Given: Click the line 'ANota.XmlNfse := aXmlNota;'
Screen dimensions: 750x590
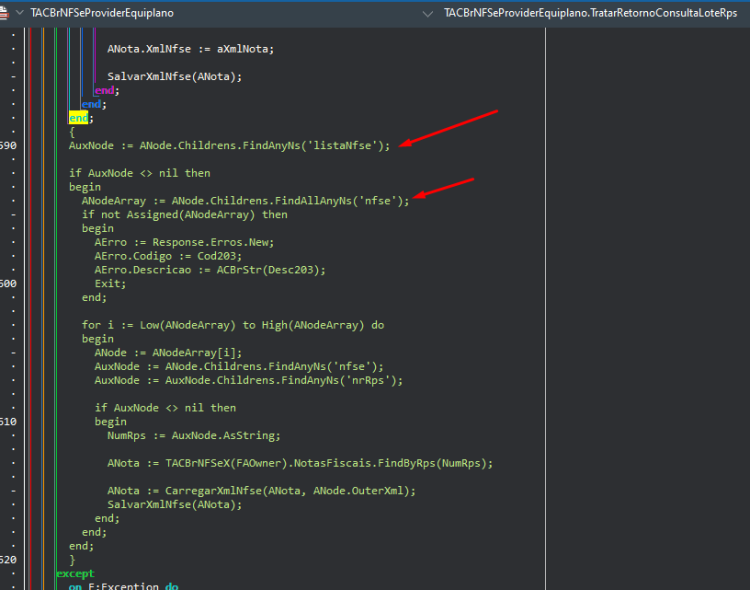Looking at the screenshot, I should (x=190, y=49).
